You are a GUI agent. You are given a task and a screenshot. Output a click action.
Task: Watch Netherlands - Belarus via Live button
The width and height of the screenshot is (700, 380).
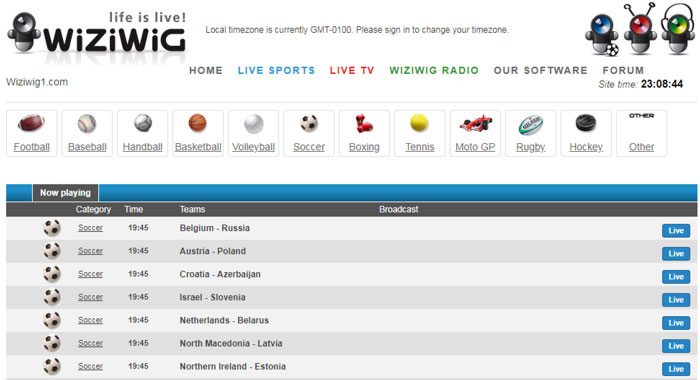[676, 323]
